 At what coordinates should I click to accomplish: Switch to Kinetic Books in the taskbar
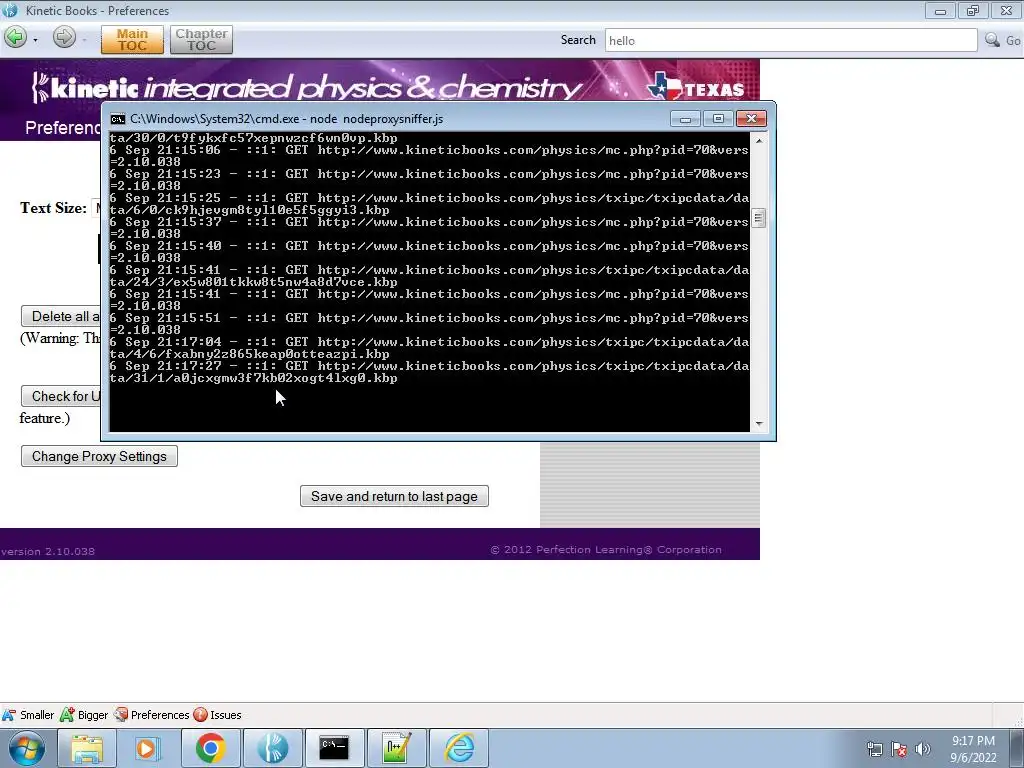point(272,748)
